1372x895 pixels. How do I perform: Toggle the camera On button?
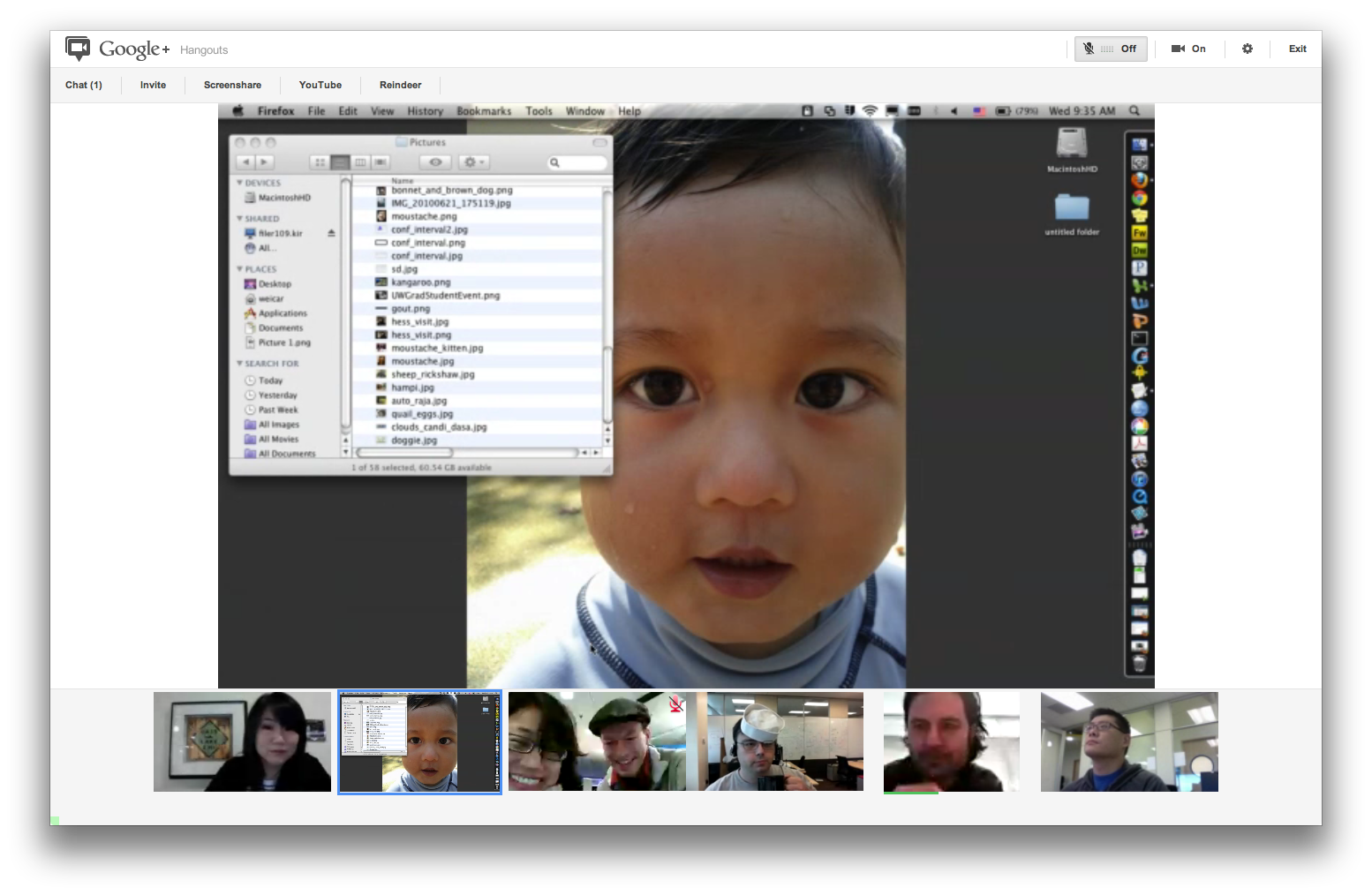click(1188, 49)
